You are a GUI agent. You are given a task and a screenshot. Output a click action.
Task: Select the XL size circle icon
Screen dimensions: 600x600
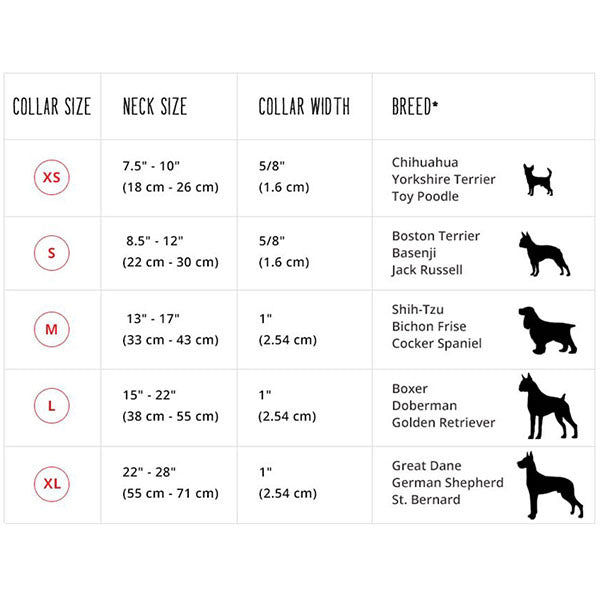(51, 484)
